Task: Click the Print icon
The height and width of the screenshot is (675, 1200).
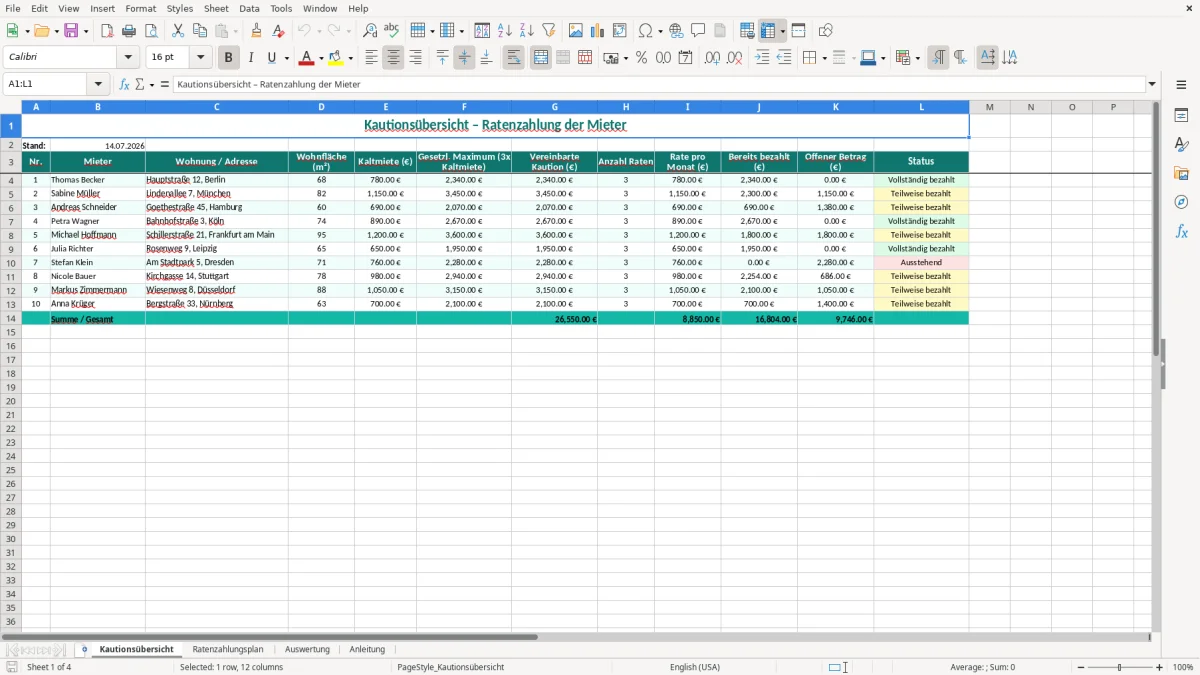Action: 129,31
